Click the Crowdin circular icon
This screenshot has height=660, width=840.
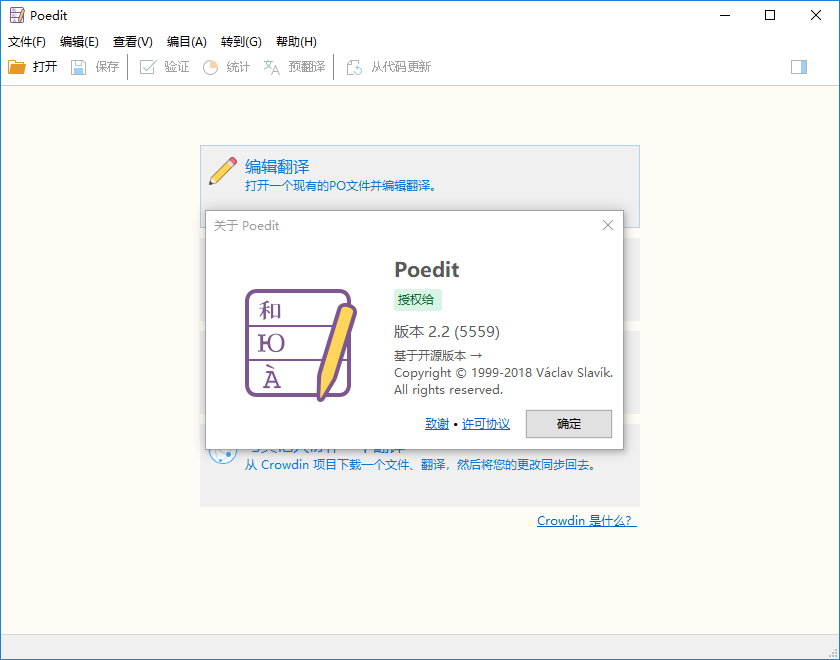(x=223, y=455)
